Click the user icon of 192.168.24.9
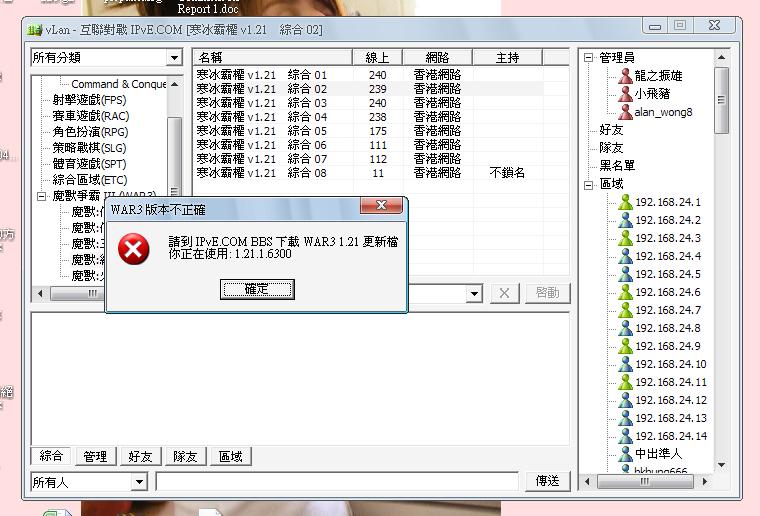The image size is (760, 516). 625,346
